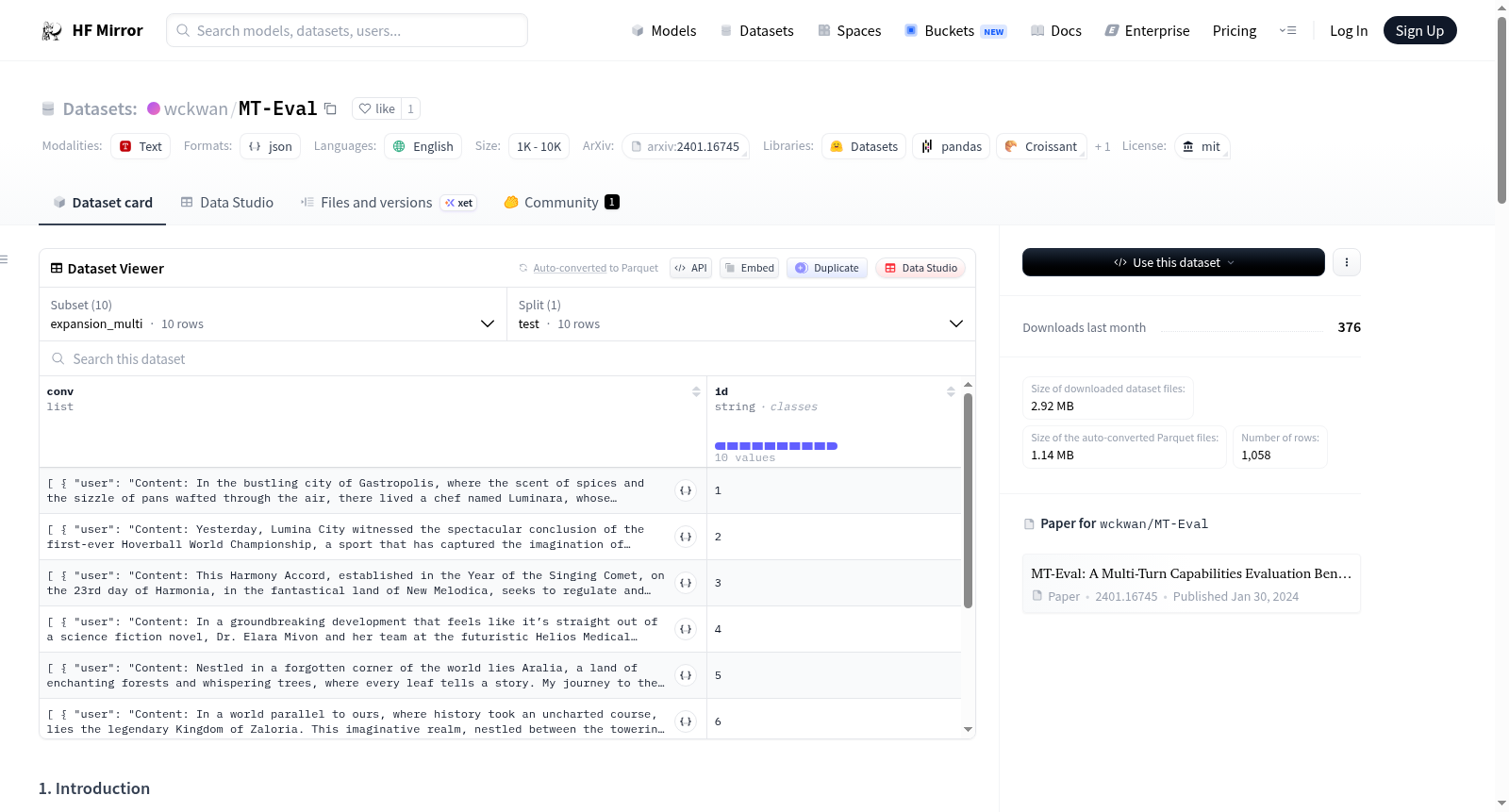This screenshot has height=812, width=1509.
Task: Click the 1. Introduction heading
Action: click(94, 788)
